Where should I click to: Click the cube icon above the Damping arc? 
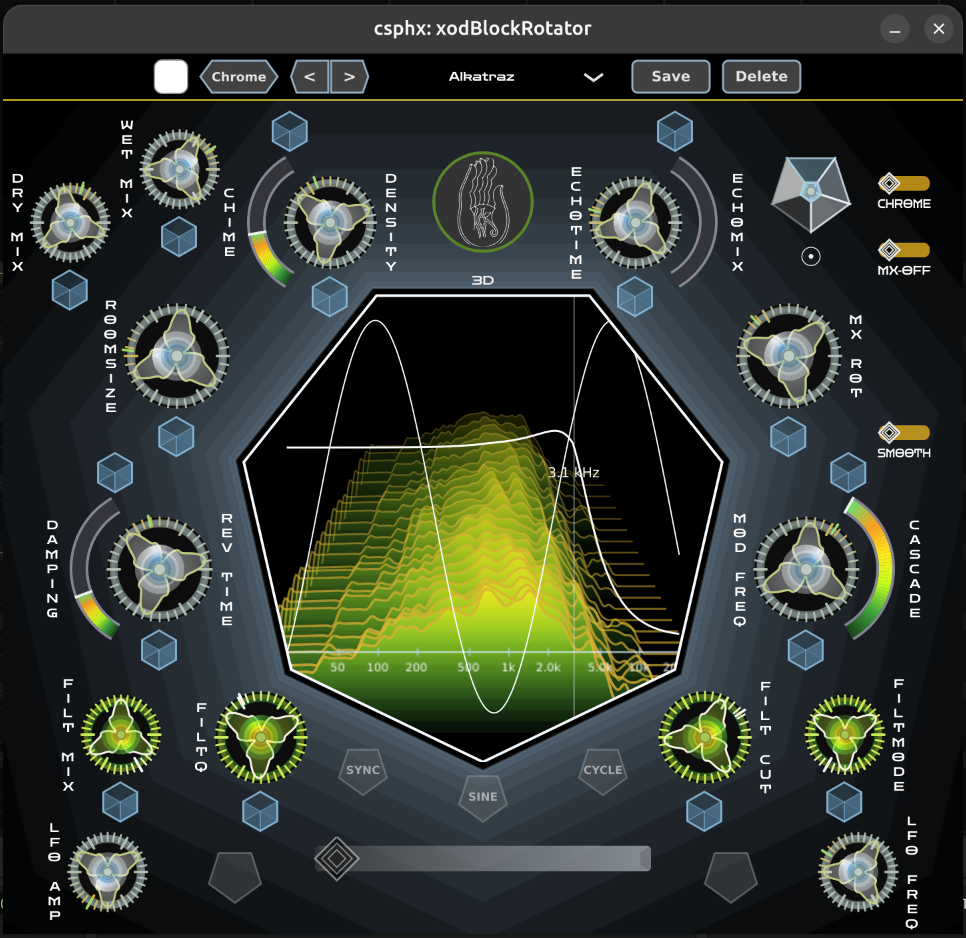[x=115, y=473]
